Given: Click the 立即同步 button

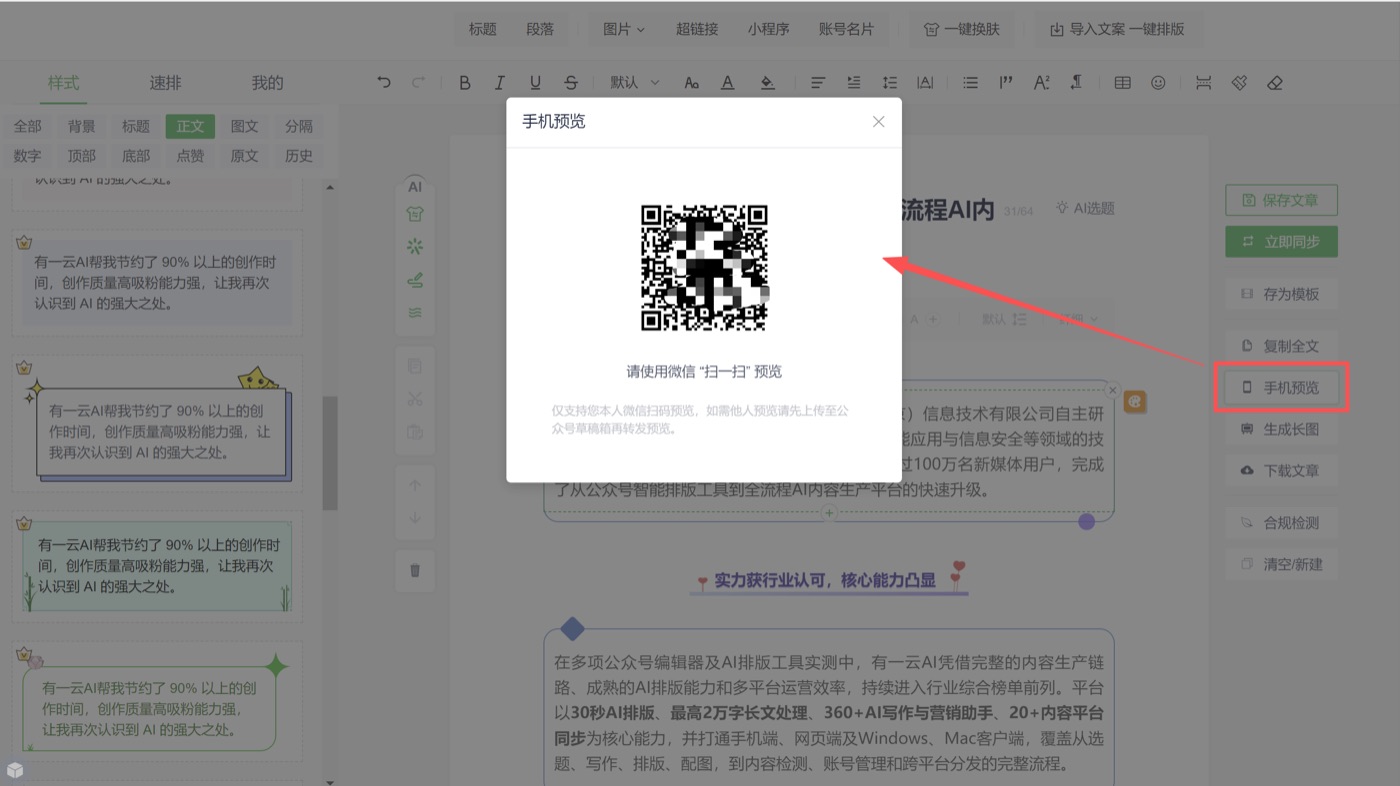Looking at the screenshot, I should (x=1281, y=242).
